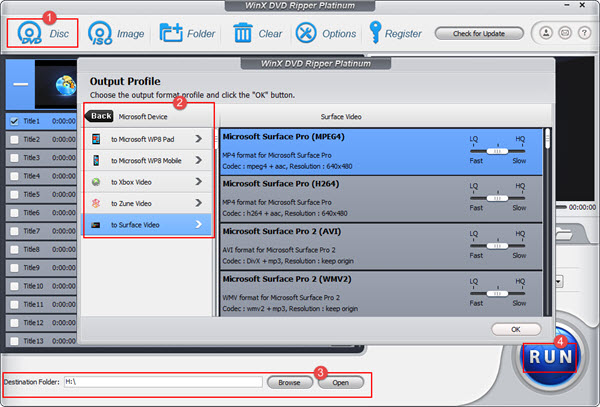The width and height of the screenshot is (600, 407).
Task: Confirm the output profile with OK
Action: [516, 329]
